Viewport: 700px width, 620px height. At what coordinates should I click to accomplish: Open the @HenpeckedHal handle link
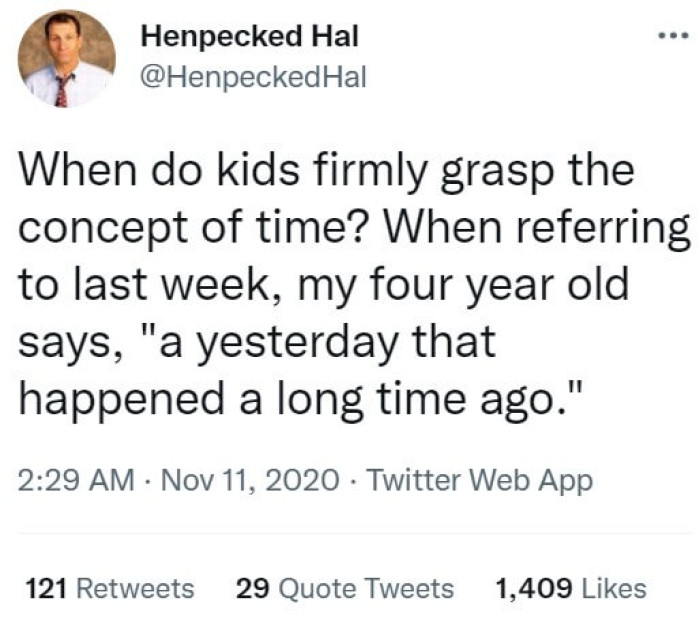[253, 77]
